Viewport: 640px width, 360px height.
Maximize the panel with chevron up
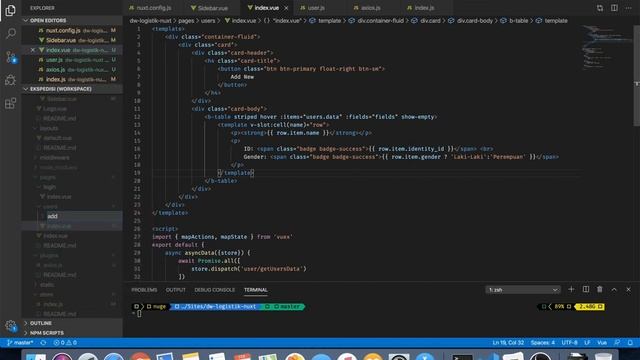(614, 289)
